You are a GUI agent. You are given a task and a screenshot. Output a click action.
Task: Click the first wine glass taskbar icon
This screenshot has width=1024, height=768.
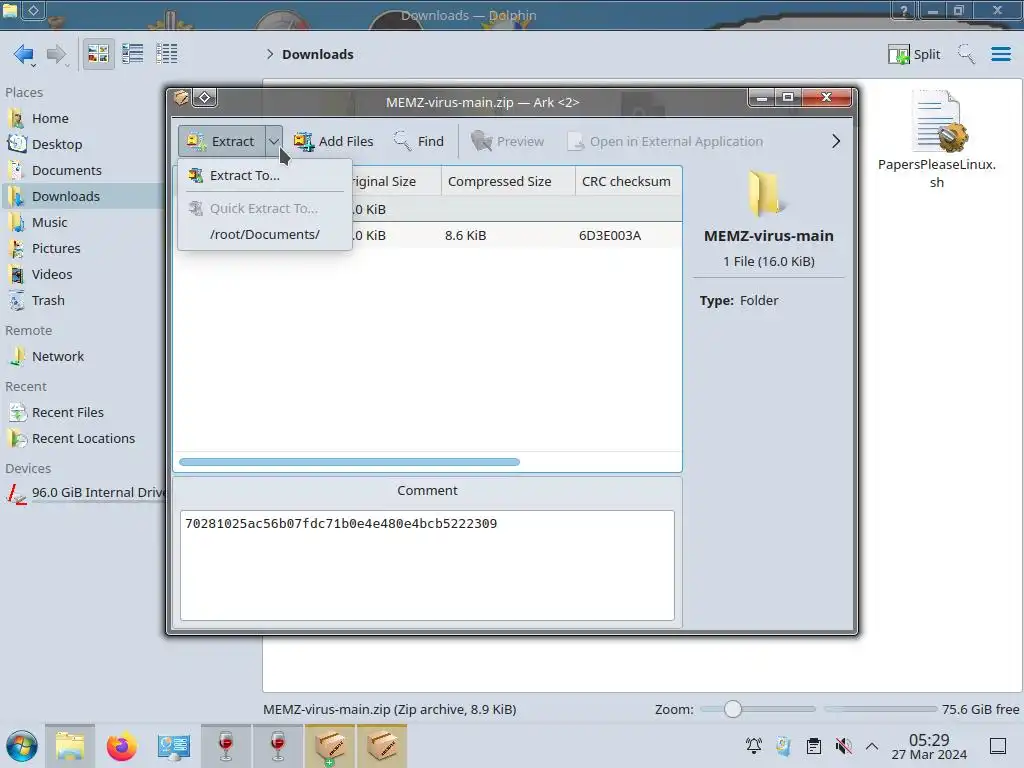pos(225,746)
